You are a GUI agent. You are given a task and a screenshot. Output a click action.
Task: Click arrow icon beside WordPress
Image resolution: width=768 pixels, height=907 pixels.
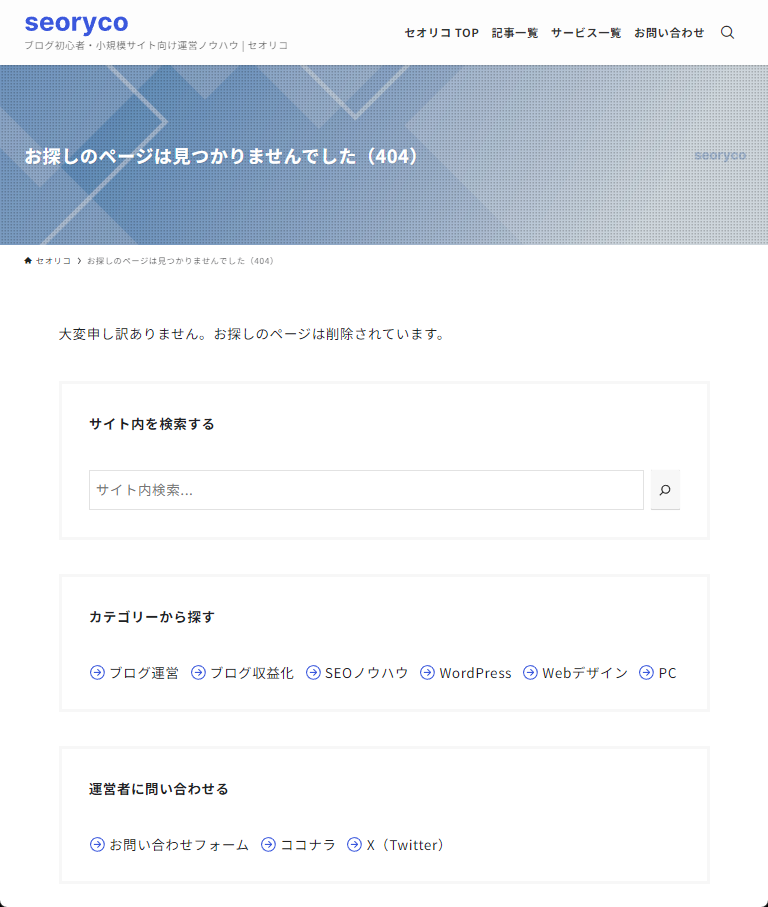427,672
